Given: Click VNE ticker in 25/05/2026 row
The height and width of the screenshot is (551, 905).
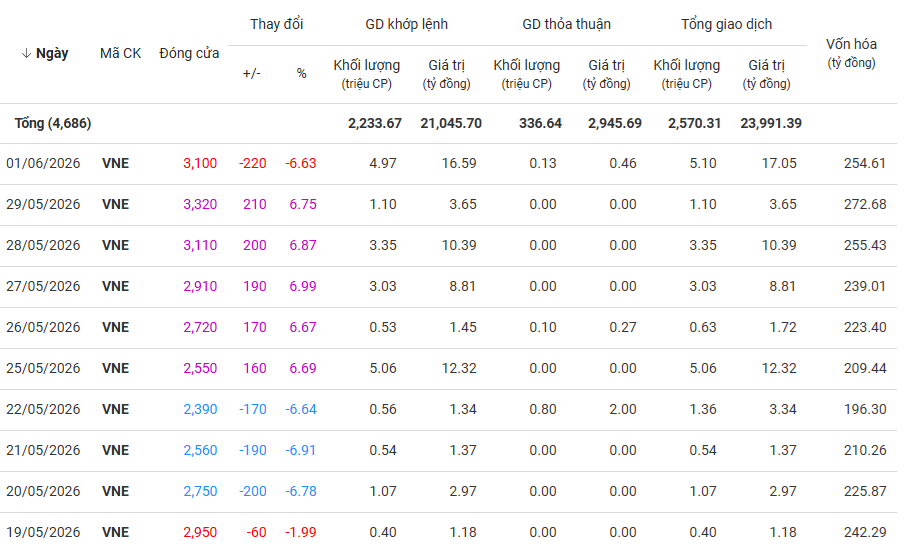Looking at the screenshot, I should (x=115, y=369).
